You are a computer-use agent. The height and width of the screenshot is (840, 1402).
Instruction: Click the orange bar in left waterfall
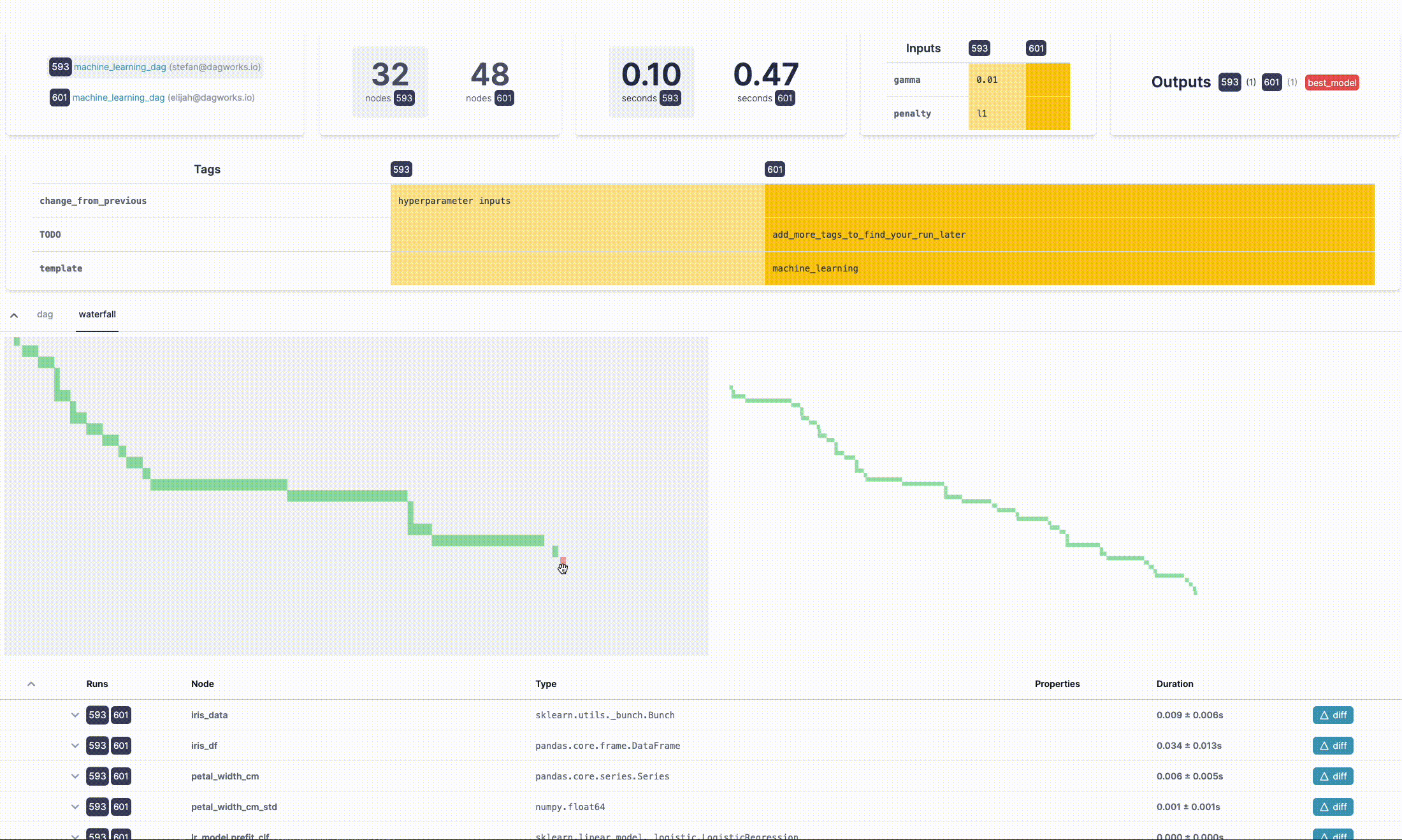tap(563, 560)
